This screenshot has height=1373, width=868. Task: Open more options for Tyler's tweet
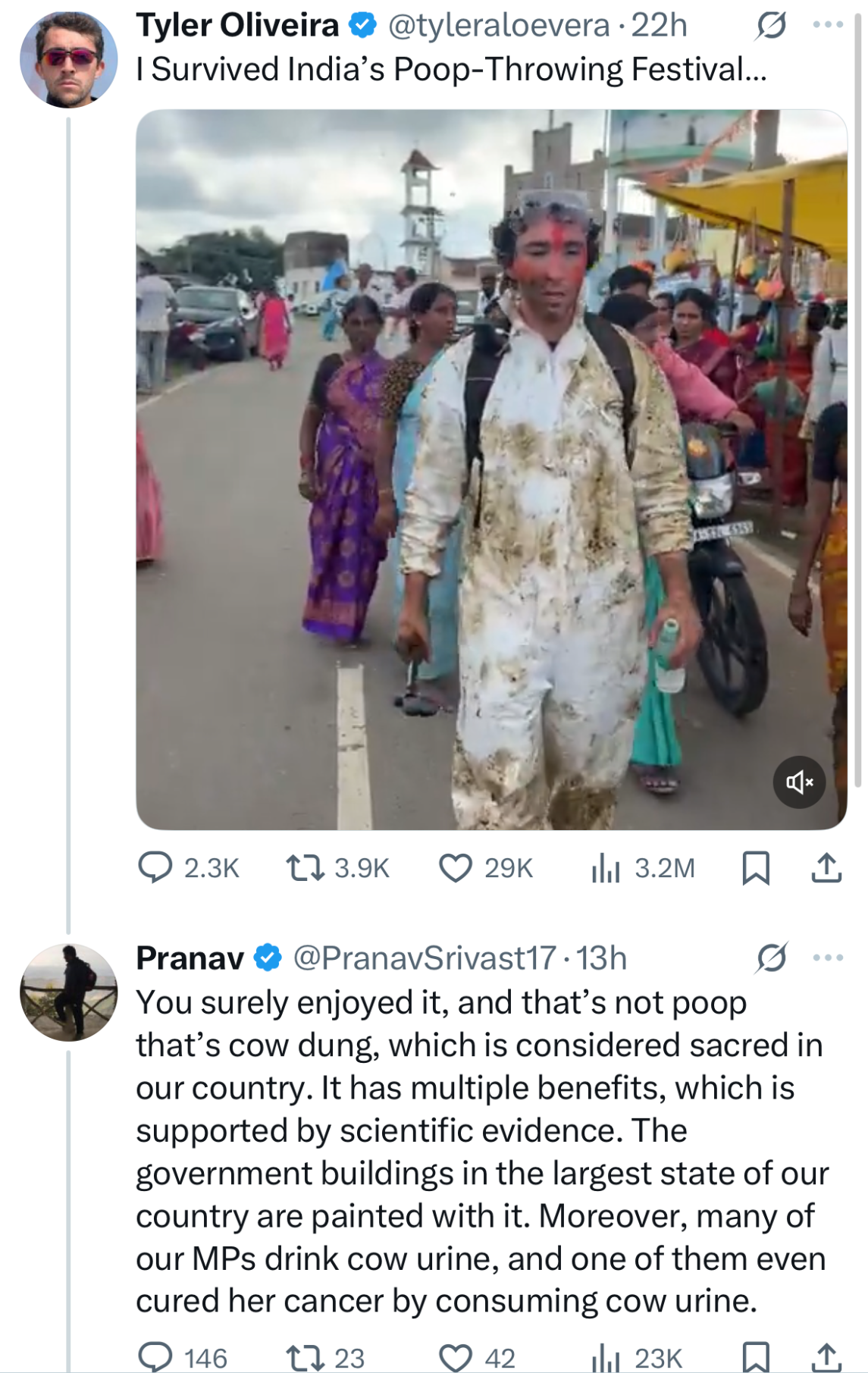tap(828, 25)
